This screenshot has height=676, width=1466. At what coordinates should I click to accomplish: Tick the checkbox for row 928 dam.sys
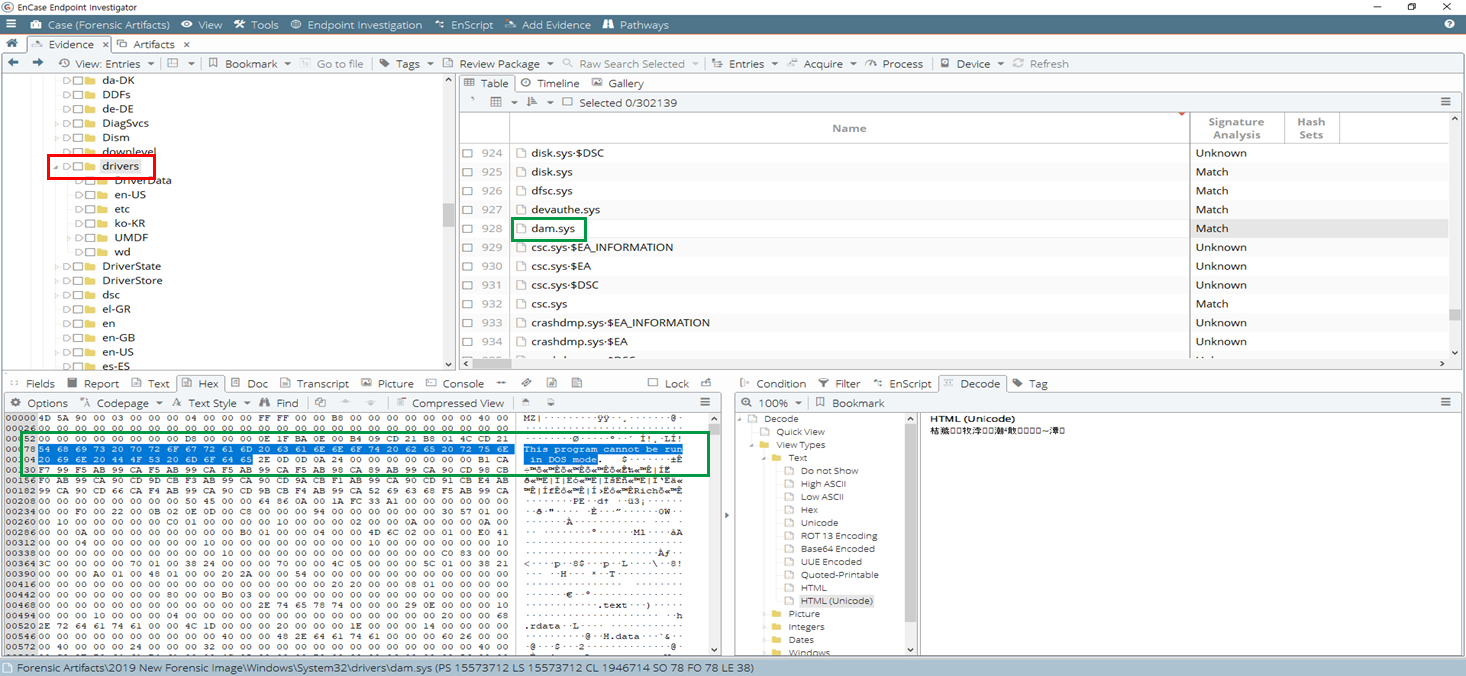coord(467,229)
